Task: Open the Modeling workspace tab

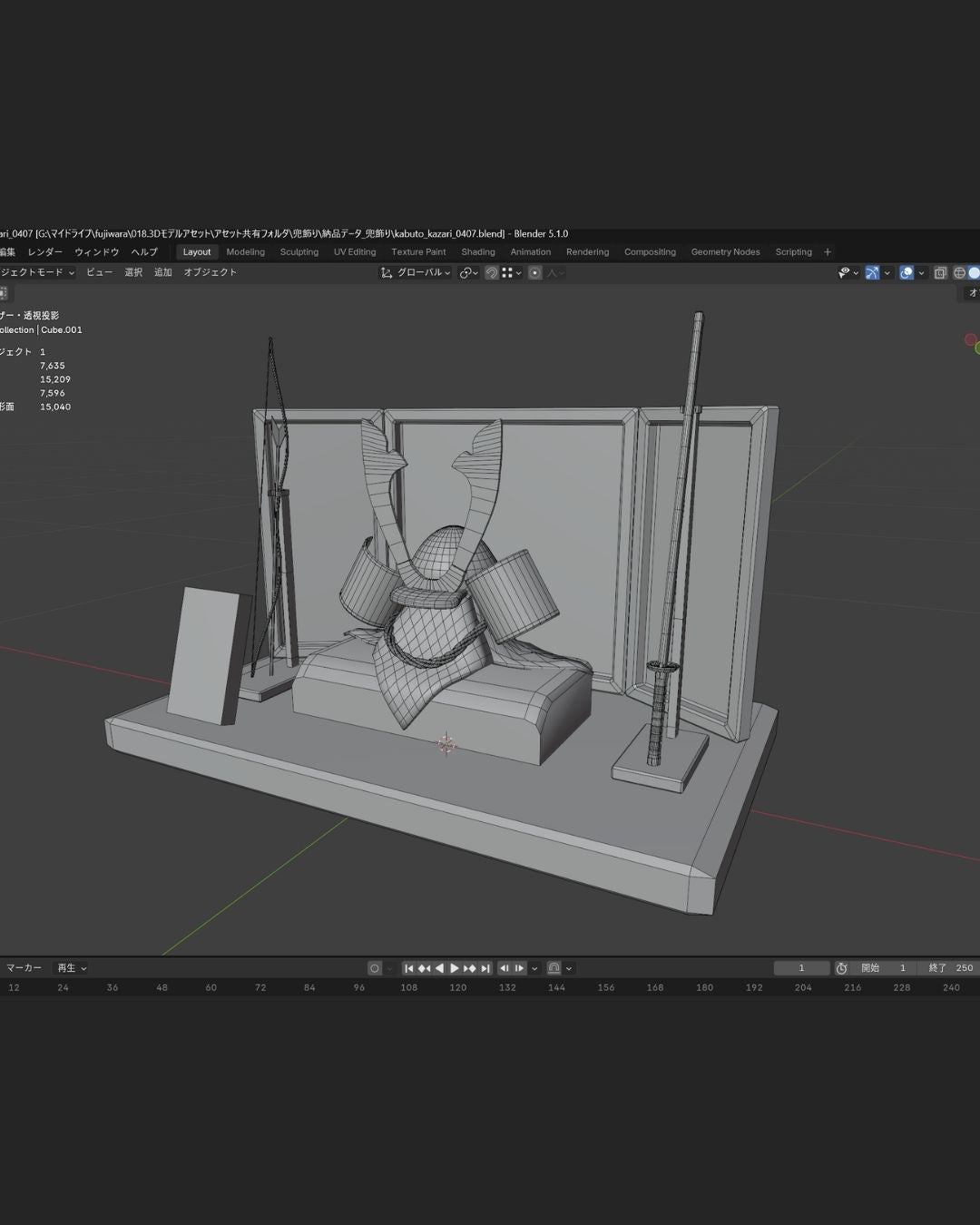Action: (x=245, y=252)
